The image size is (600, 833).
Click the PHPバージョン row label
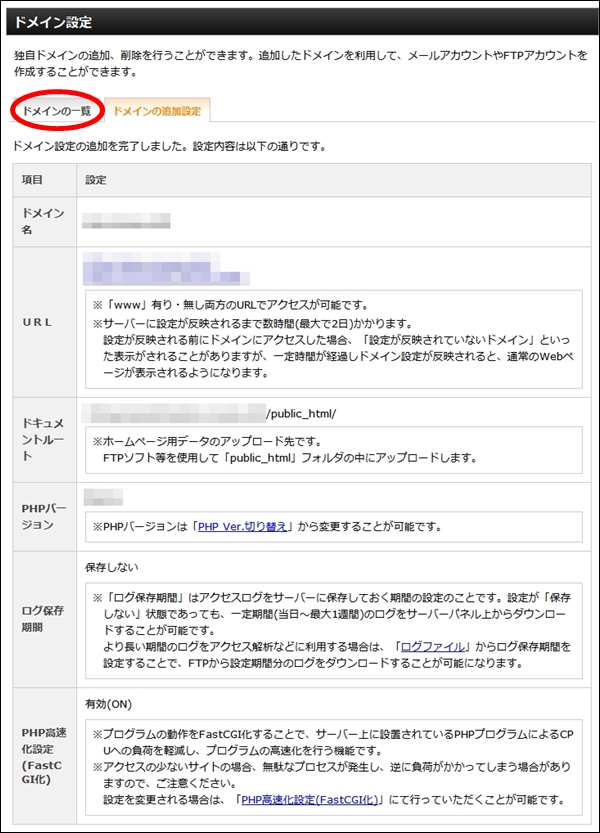[x=44, y=516]
